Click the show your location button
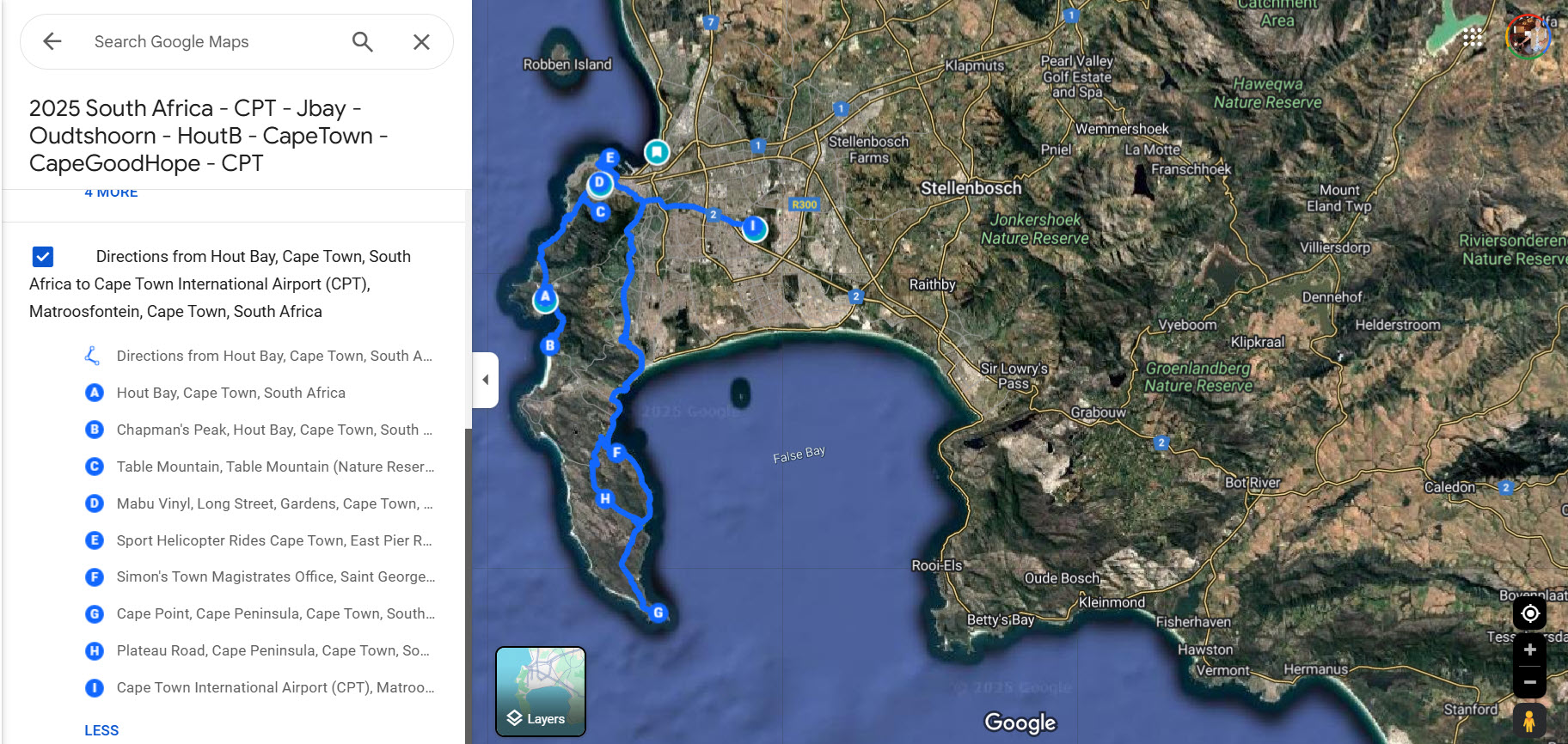This screenshot has height=744, width=1568. click(x=1529, y=613)
